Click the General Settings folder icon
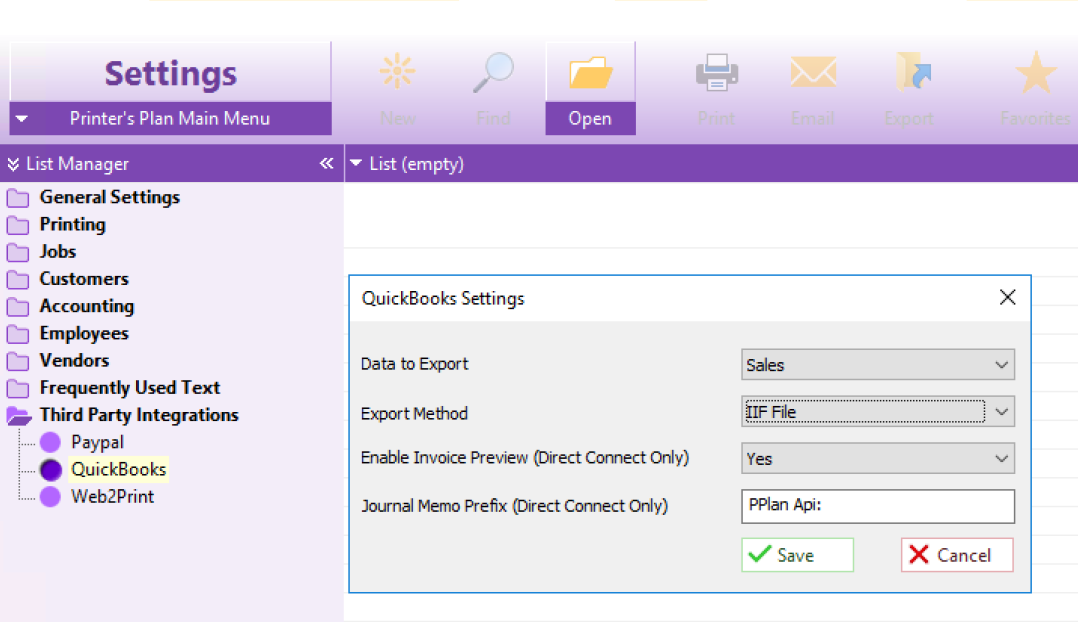The height and width of the screenshot is (622, 1078). pos(18,198)
